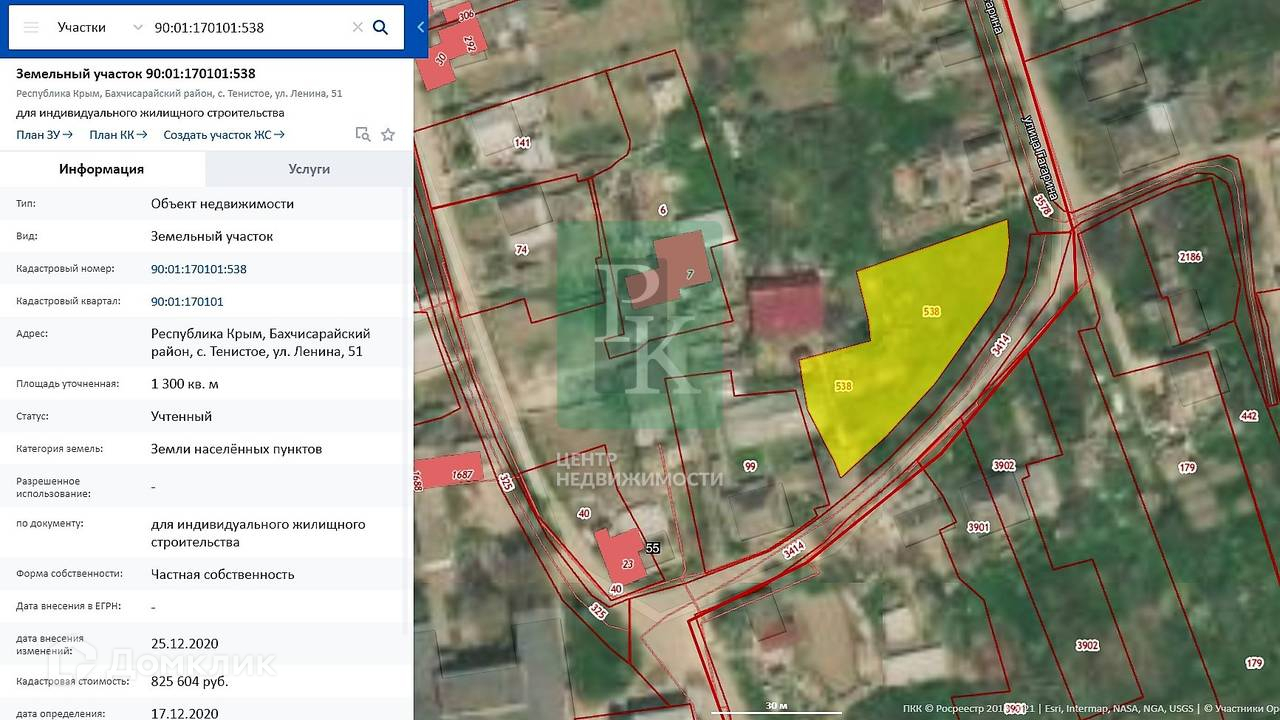
Task: Clear the search field with X
Action: coord(357,28)
